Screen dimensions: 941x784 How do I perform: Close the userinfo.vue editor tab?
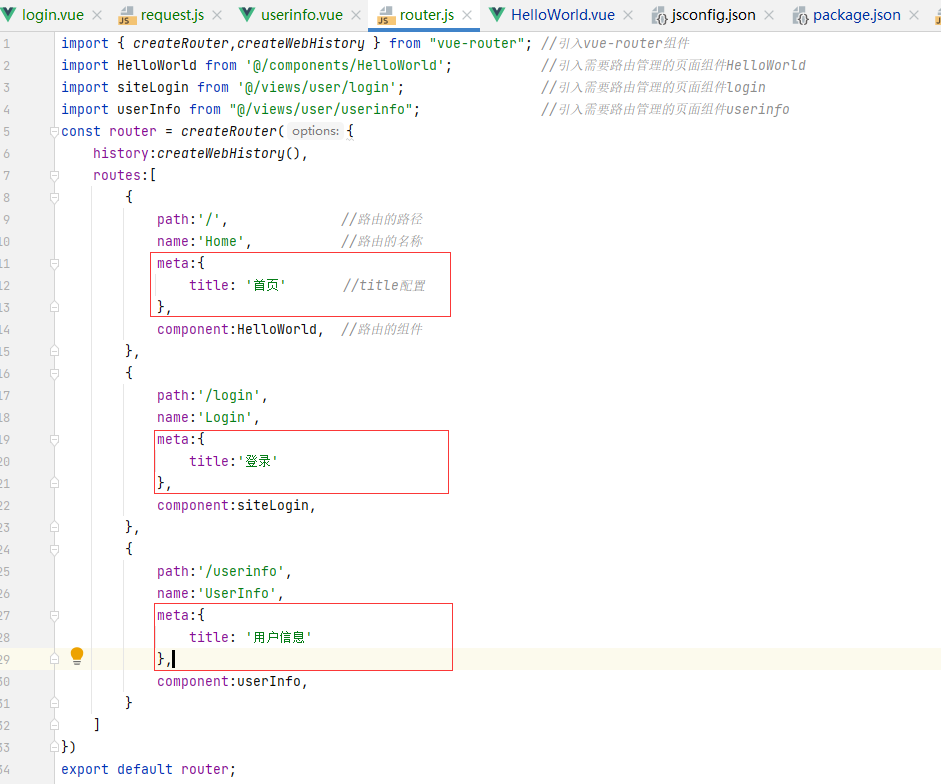[x=356, y=16]
